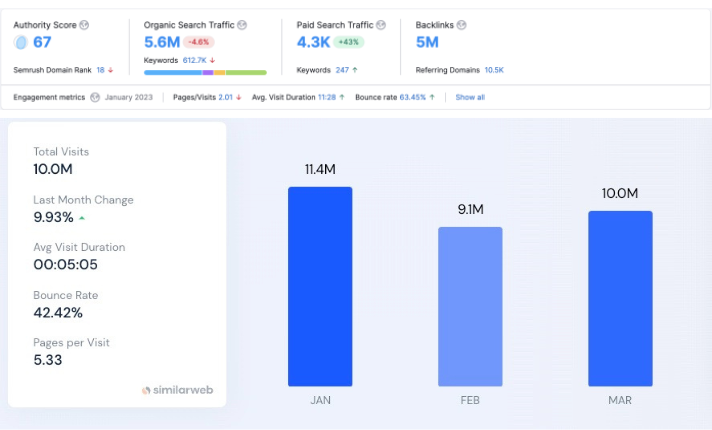Click the 11.4M label above January bar

tap(320, 169)
